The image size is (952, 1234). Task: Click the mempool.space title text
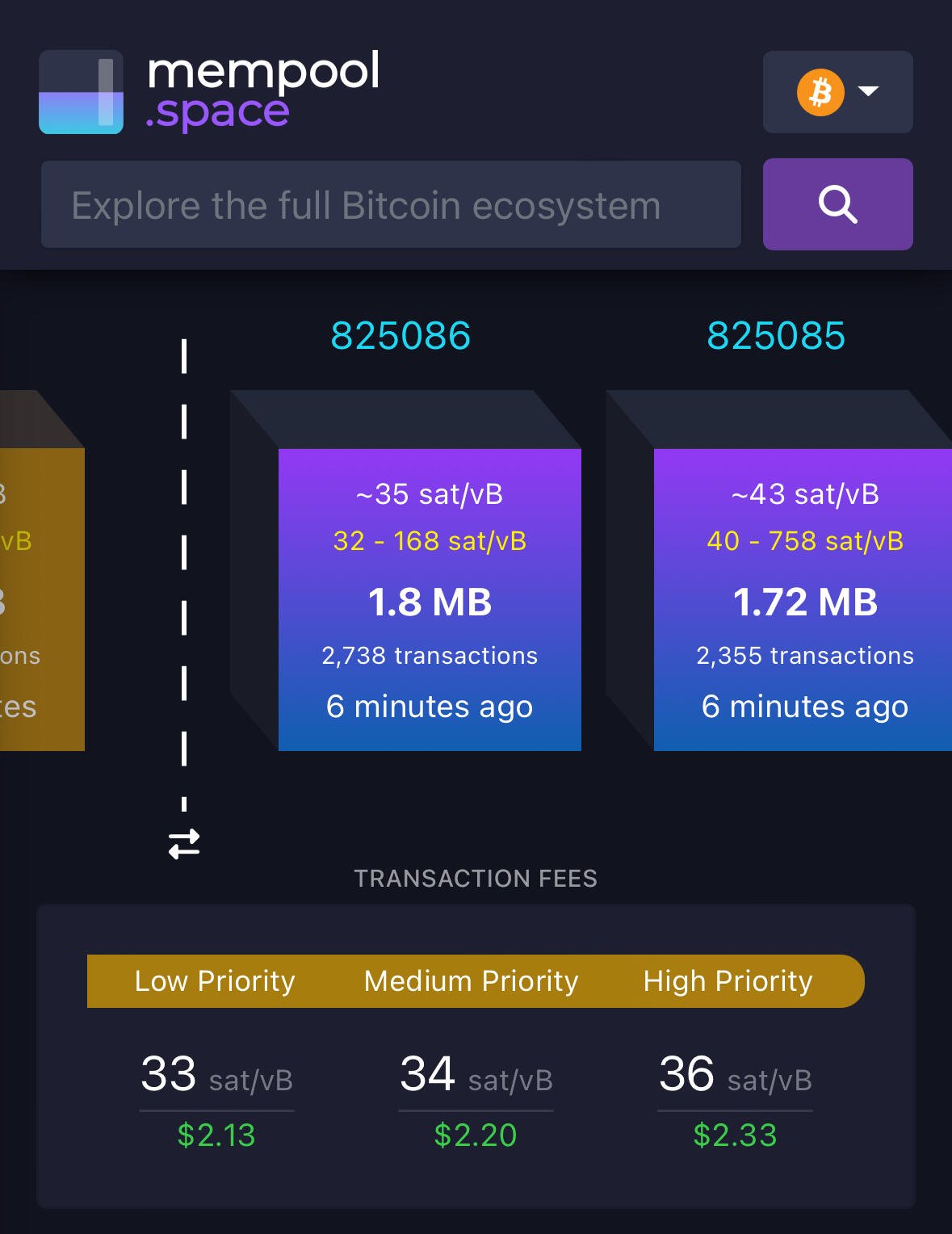coord(262,90)
